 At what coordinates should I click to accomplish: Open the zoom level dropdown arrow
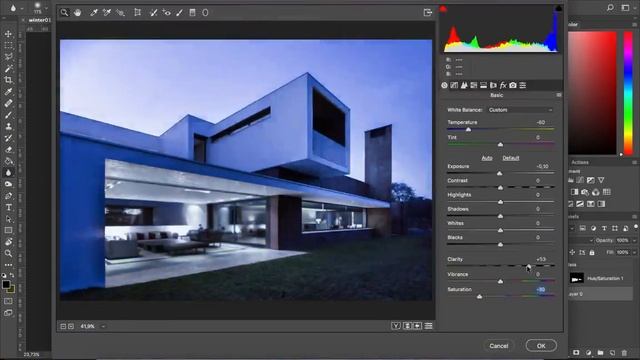(x=103, y=326)
